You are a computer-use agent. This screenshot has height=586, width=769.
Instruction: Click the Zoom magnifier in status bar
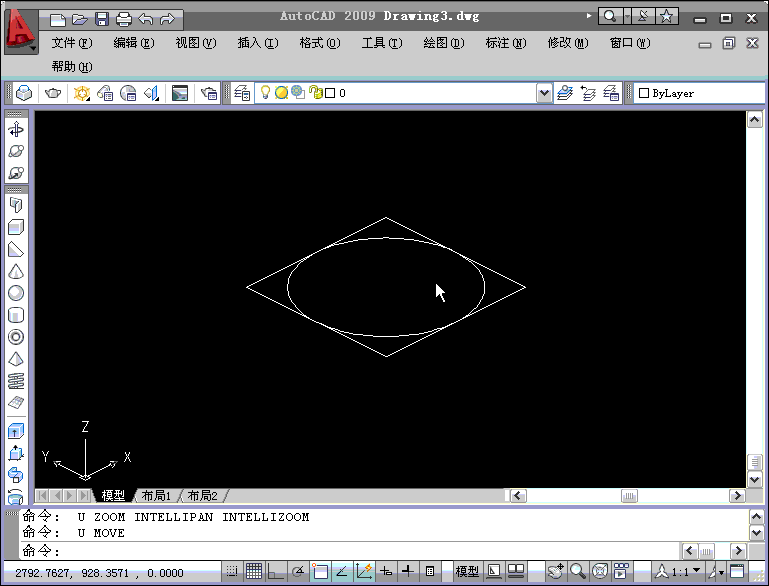(578, 571)
